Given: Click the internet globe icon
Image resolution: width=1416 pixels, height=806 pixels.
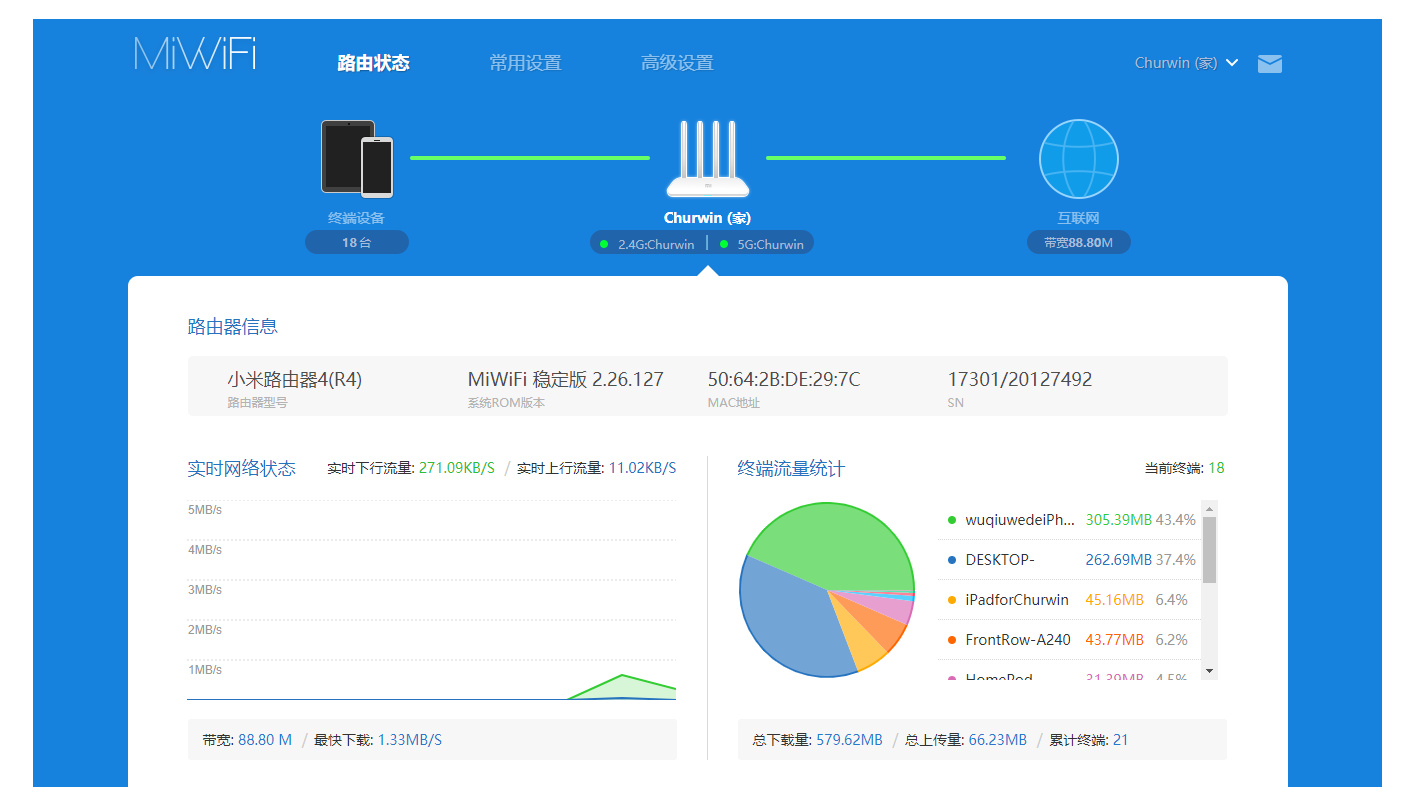Looking at the screenshot, I should pos(1078,159).
